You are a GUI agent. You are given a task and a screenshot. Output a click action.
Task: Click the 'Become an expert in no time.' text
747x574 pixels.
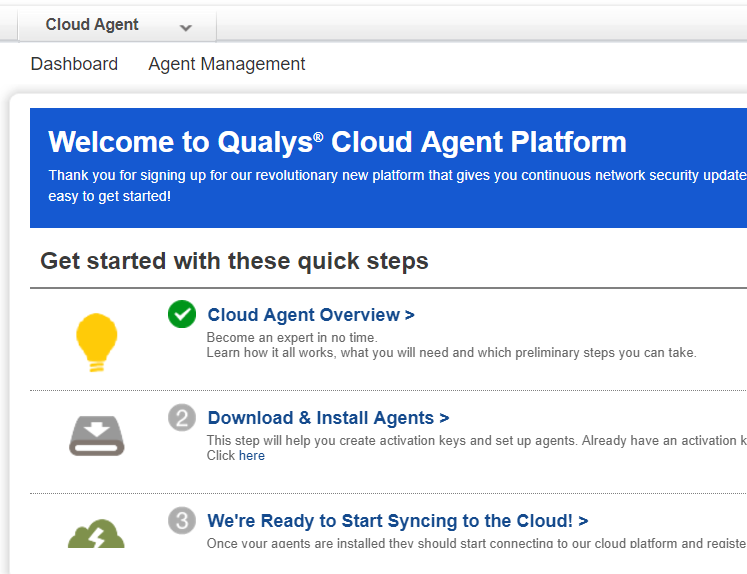[292, 338]
